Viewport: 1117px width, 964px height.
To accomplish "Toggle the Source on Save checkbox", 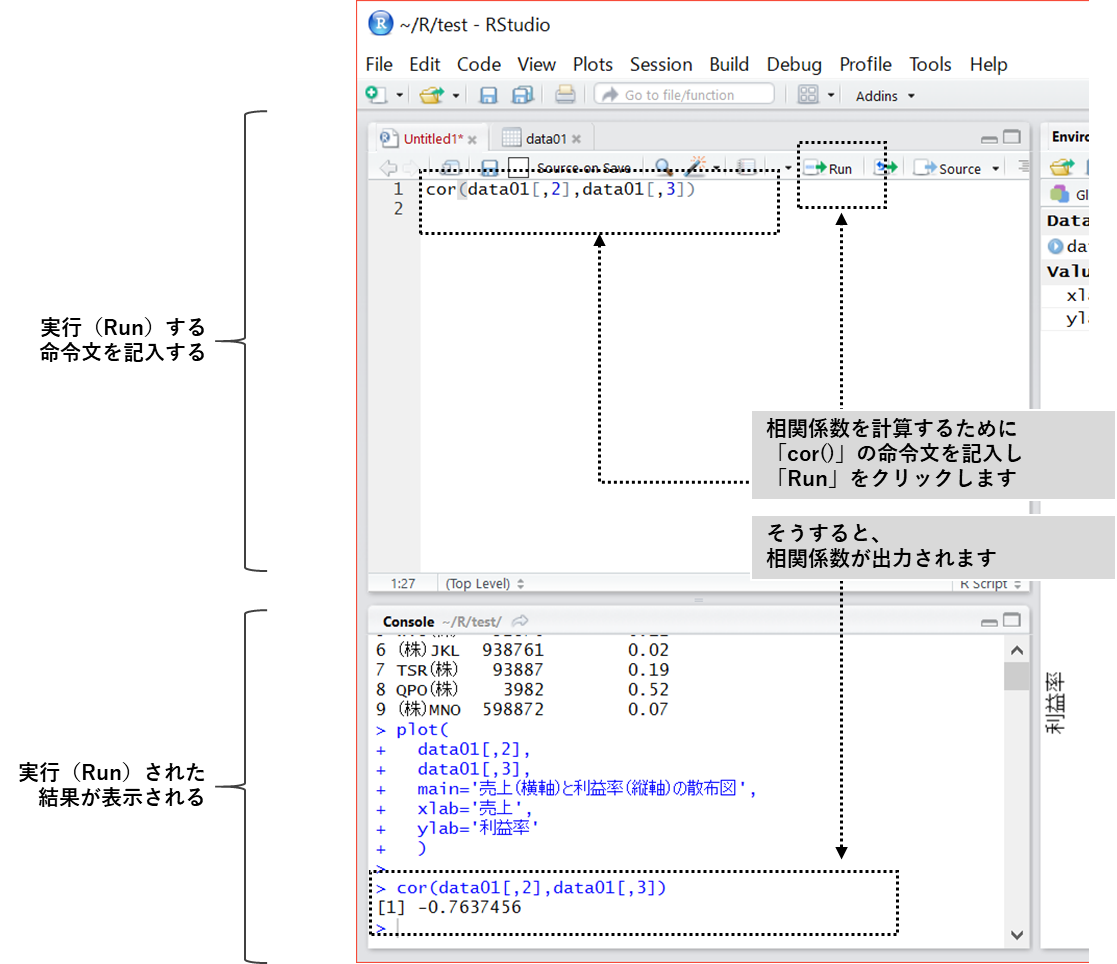I will pyautogui.click(x=518, y=168).
